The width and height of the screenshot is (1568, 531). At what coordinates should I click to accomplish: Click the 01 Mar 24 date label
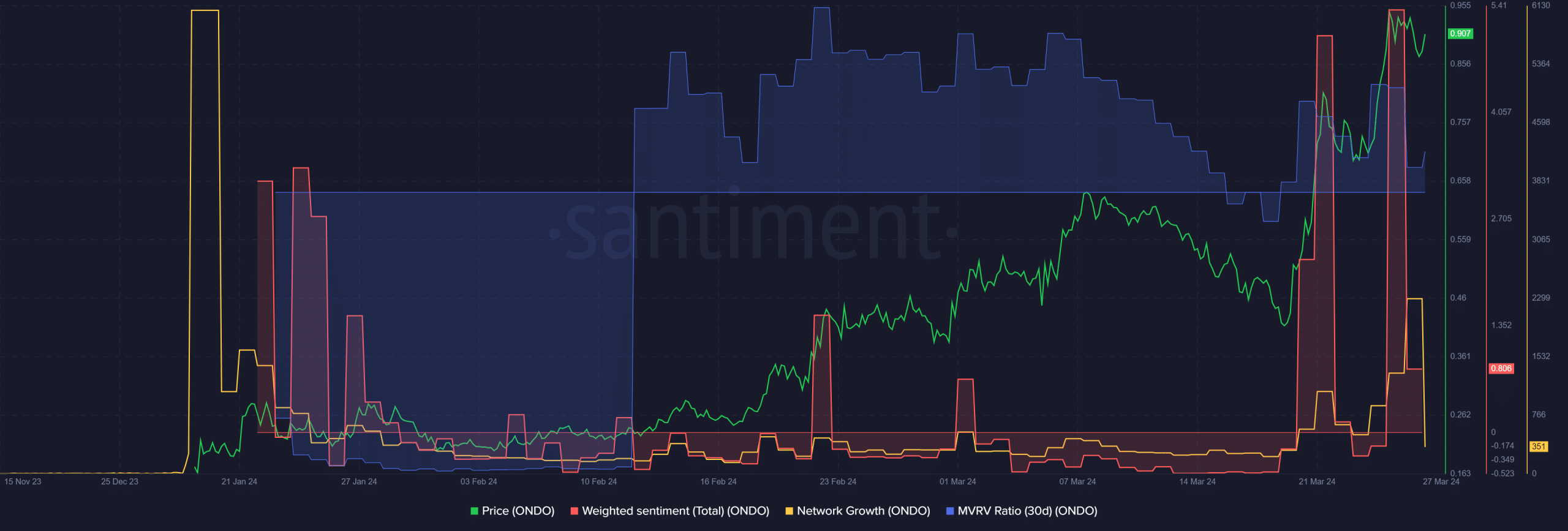click(x=958, y=481)
